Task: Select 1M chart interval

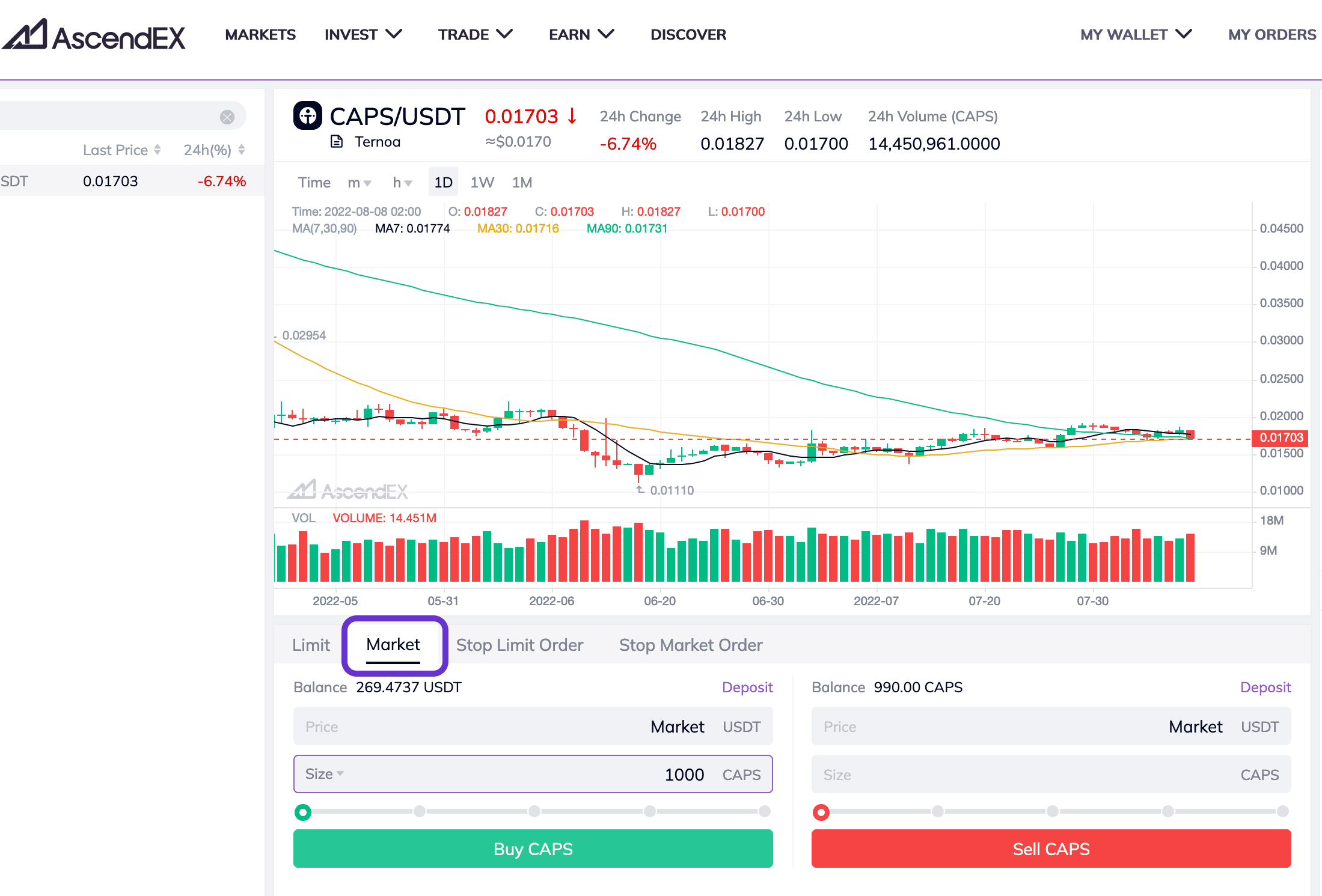Action: [522, 183]
